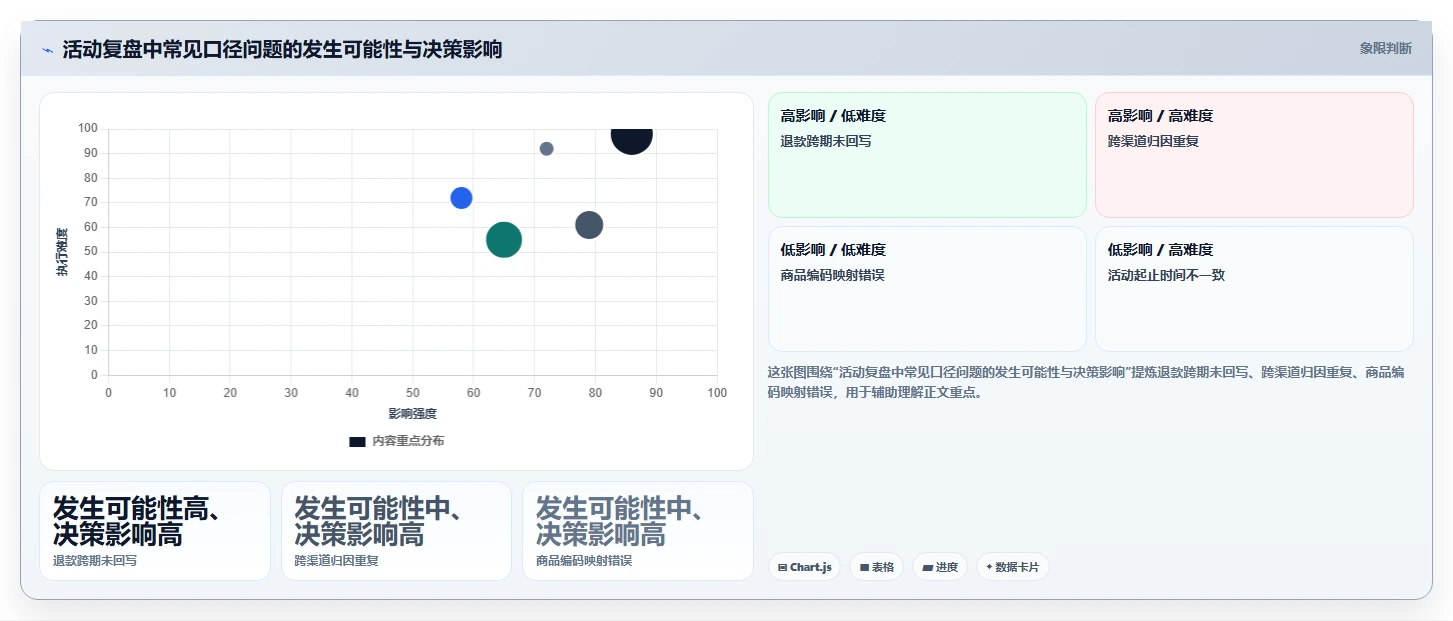Click 活动起止时间不一致 text
This screenshot has height=621, width=1453.
pyautogui.click(x=1166, y=275)
